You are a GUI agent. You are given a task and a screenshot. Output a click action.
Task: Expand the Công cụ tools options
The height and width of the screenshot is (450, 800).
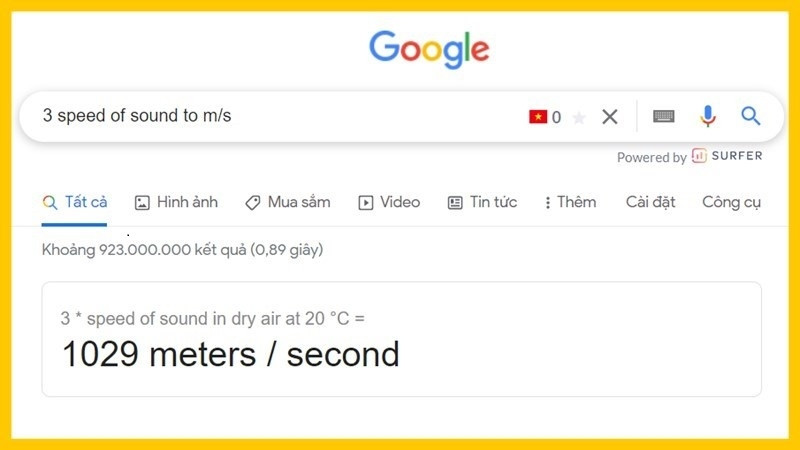pos(731,202)
